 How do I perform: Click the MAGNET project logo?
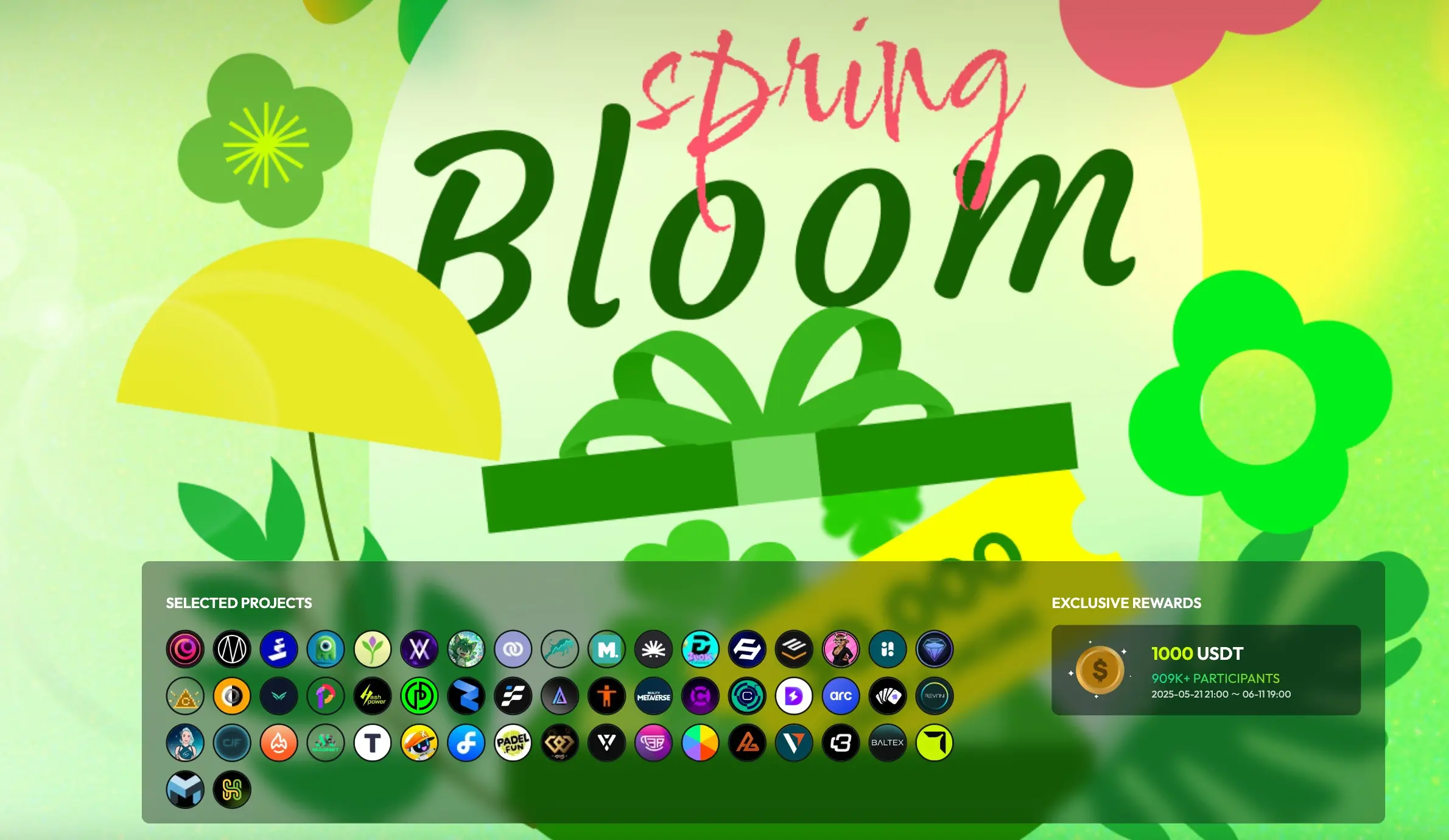[326, 743]
